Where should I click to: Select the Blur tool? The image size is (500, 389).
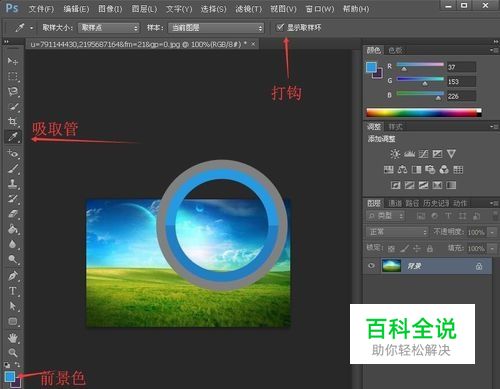tap(13, 244)
